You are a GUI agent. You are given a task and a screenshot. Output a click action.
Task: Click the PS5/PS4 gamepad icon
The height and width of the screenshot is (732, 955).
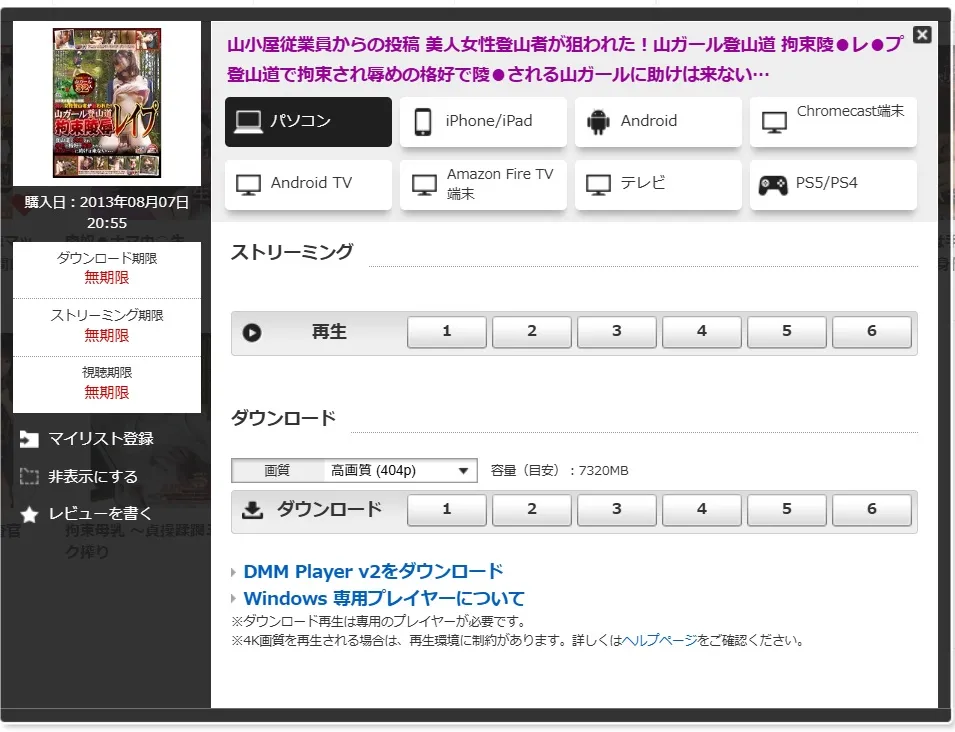773,185
